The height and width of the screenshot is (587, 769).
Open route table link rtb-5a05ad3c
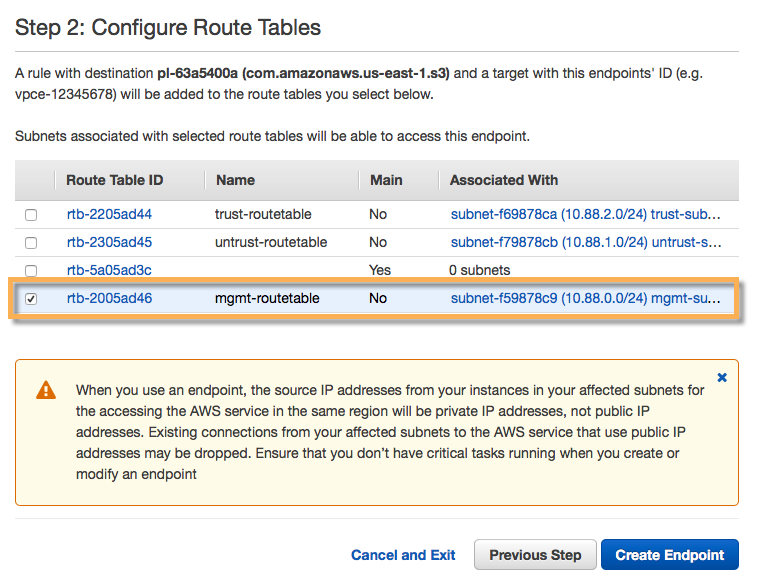tap(108, 270)
